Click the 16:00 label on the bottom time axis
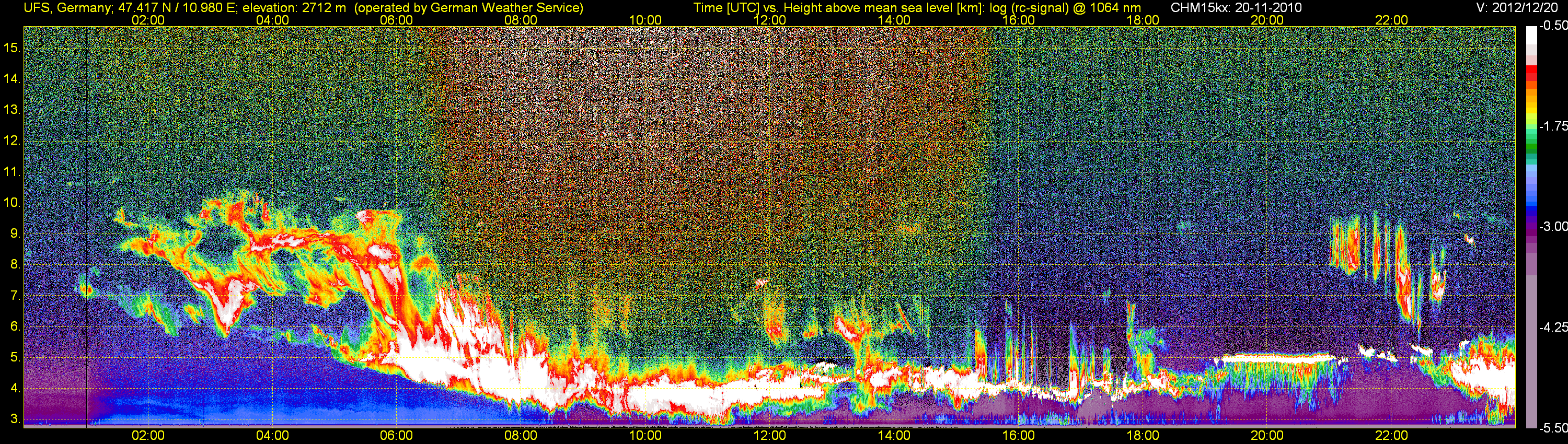Screen dimensions: 1568x444 click(1018, 436)
